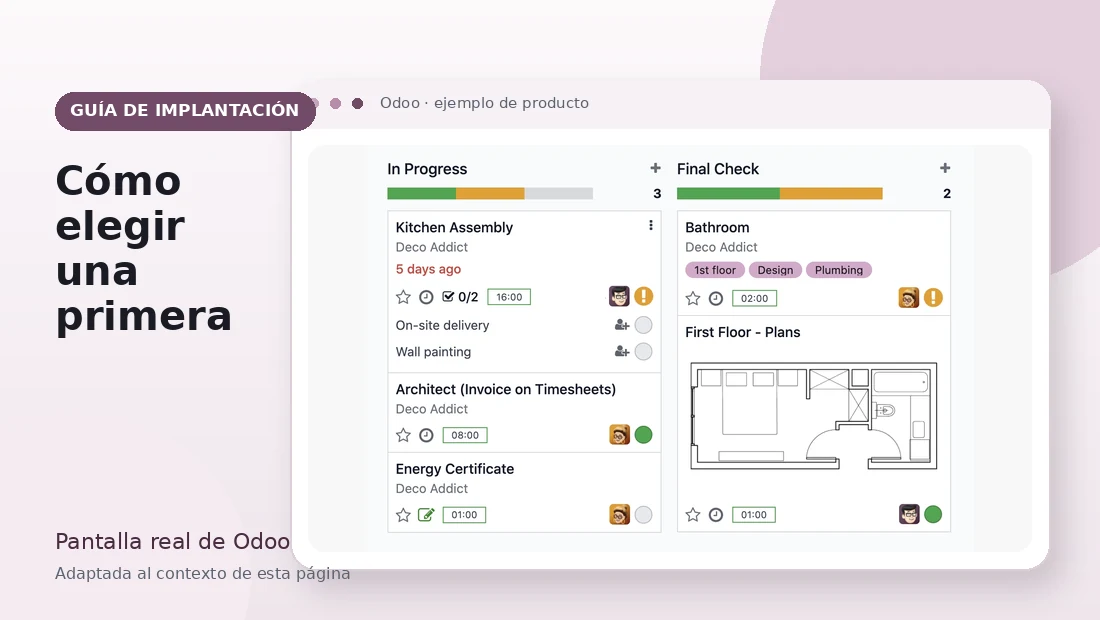Open the Architect (Invoice on Timesheets) task title

tap(506, 389)
